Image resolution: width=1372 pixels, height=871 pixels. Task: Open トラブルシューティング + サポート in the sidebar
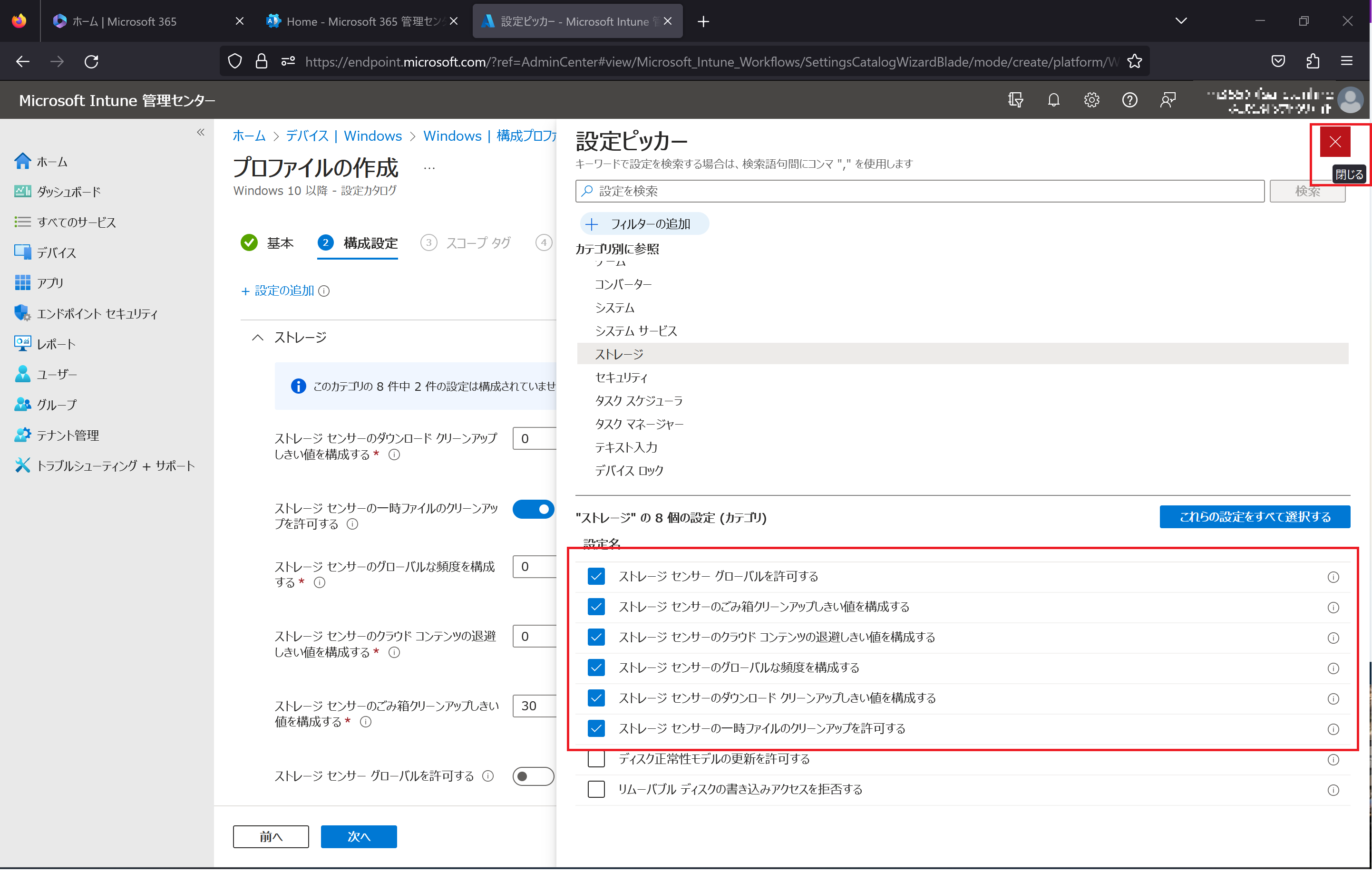[x=105, y=466]
